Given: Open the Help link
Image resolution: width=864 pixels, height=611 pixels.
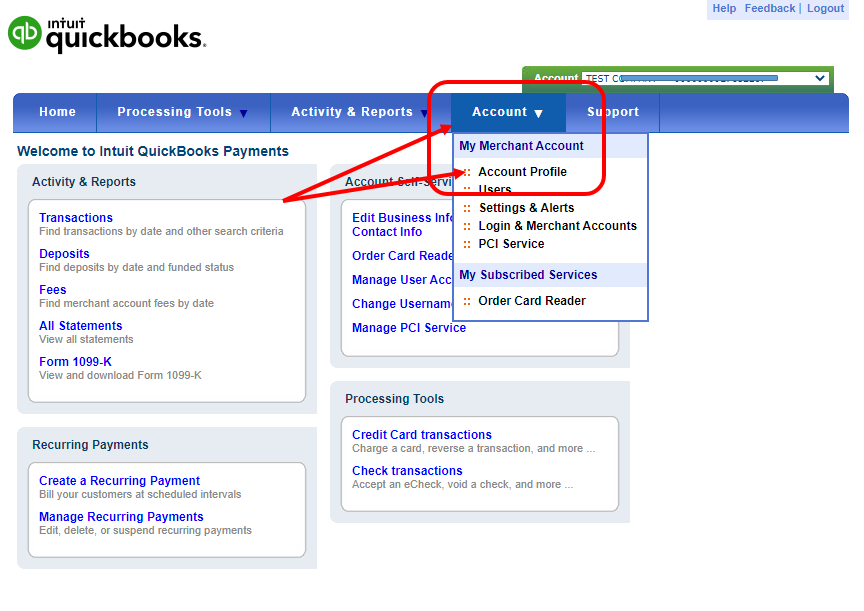Looking at the screenshot, I should pos(724,8).
